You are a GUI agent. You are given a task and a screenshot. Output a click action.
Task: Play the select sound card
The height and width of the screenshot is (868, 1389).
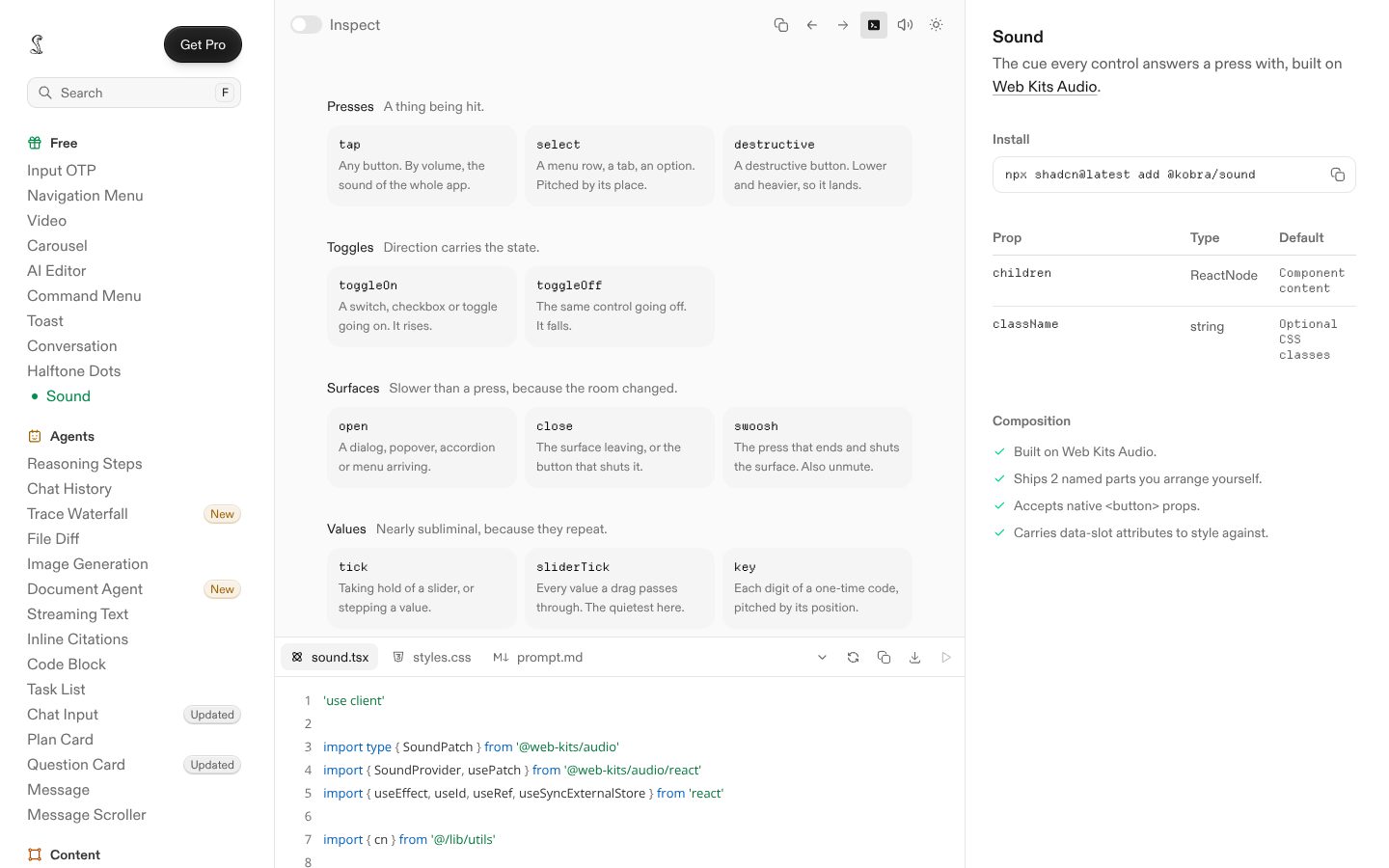click(x=619, y=165)
